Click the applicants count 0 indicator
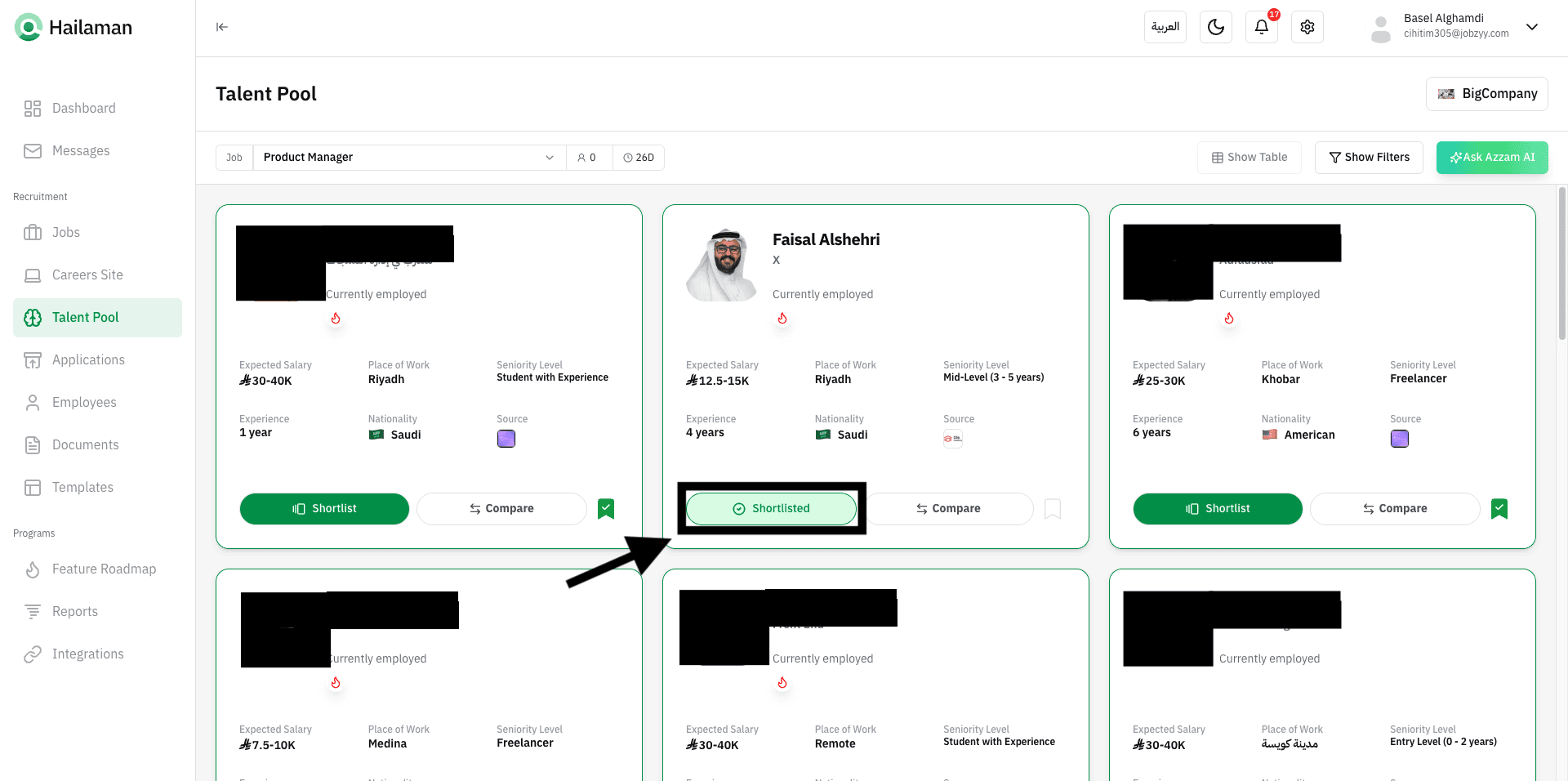Viewport: 1568px width, 781px height. pos(587,158)
